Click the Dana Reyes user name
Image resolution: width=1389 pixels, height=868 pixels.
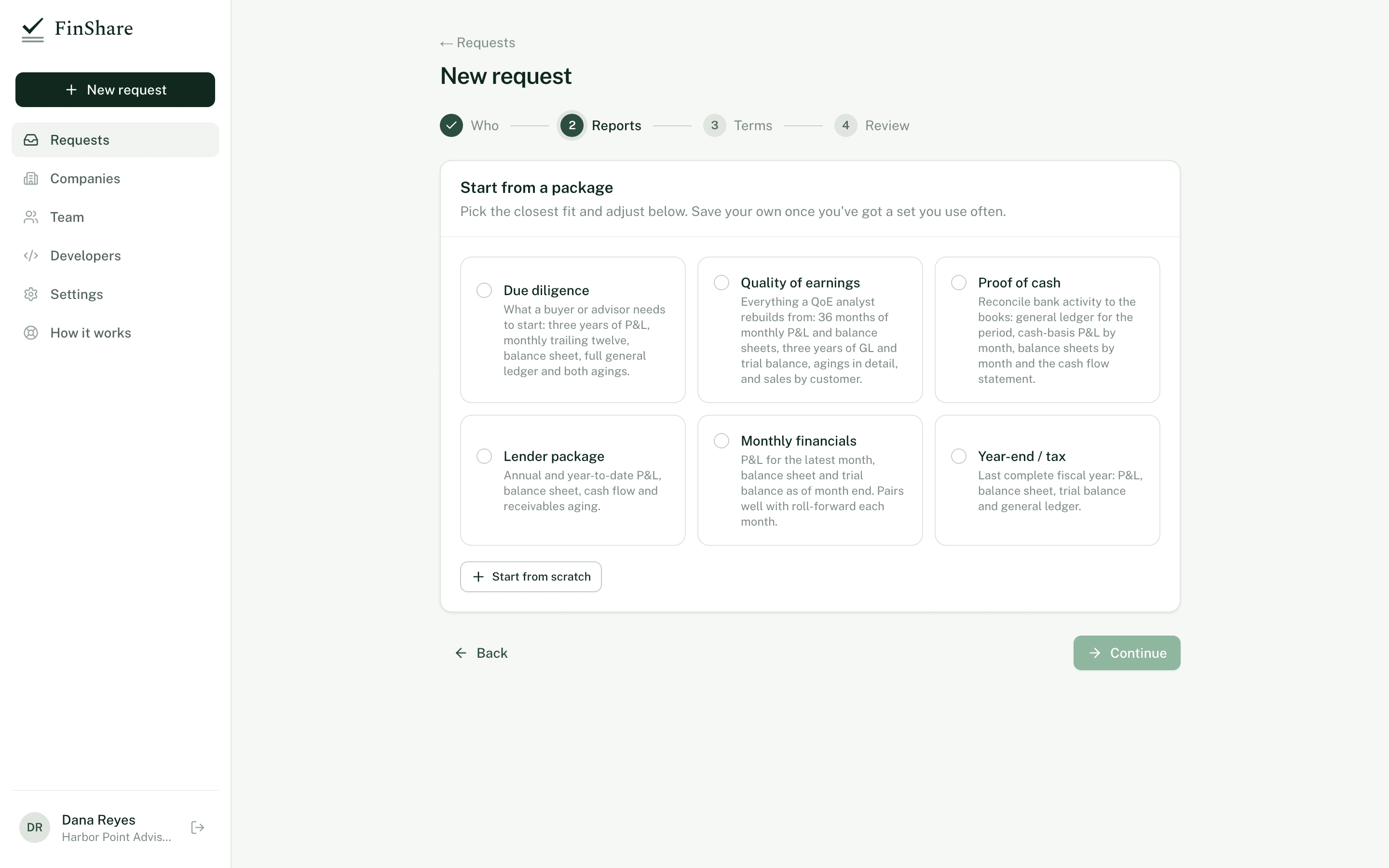[x=99, y=820]
